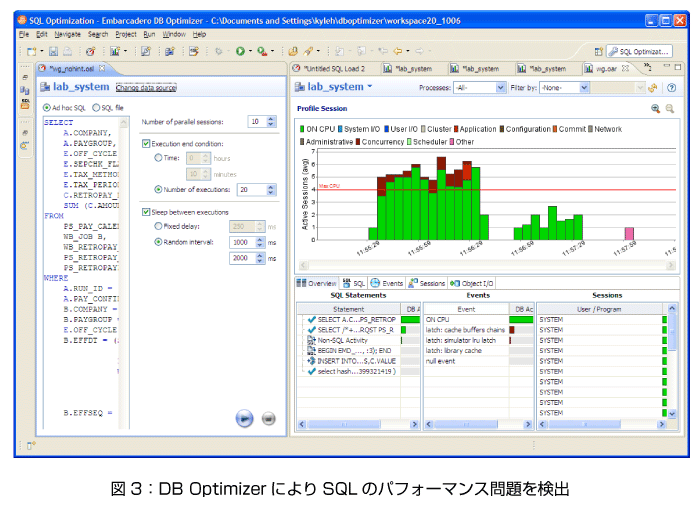Image resolution: width=700 pixels, height=507 pixels.
Task: Select the Time radio option
Action: 158,158
